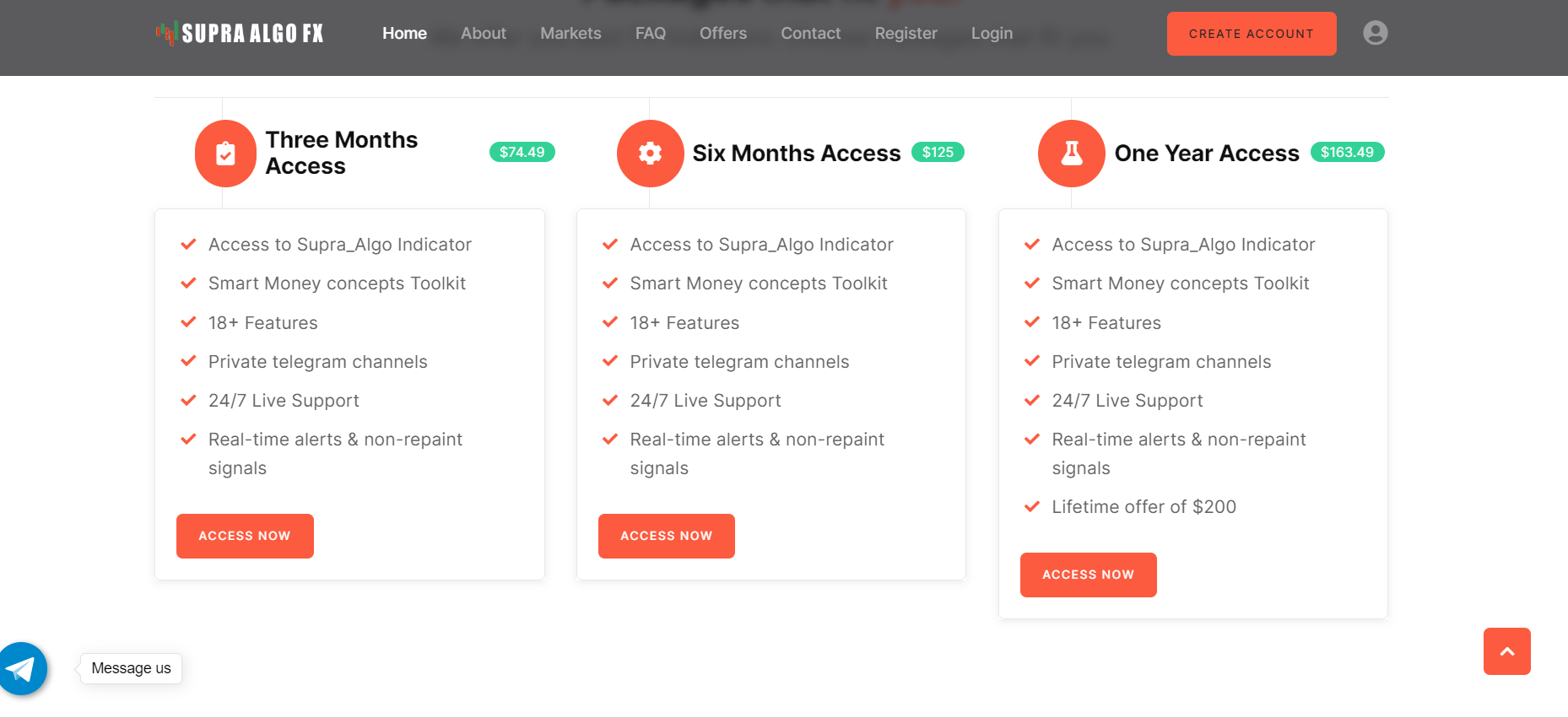Click Access Now for One Year plan
Screen dimensions: 1568x718
pyautogui.click(x=1088, y=575)
